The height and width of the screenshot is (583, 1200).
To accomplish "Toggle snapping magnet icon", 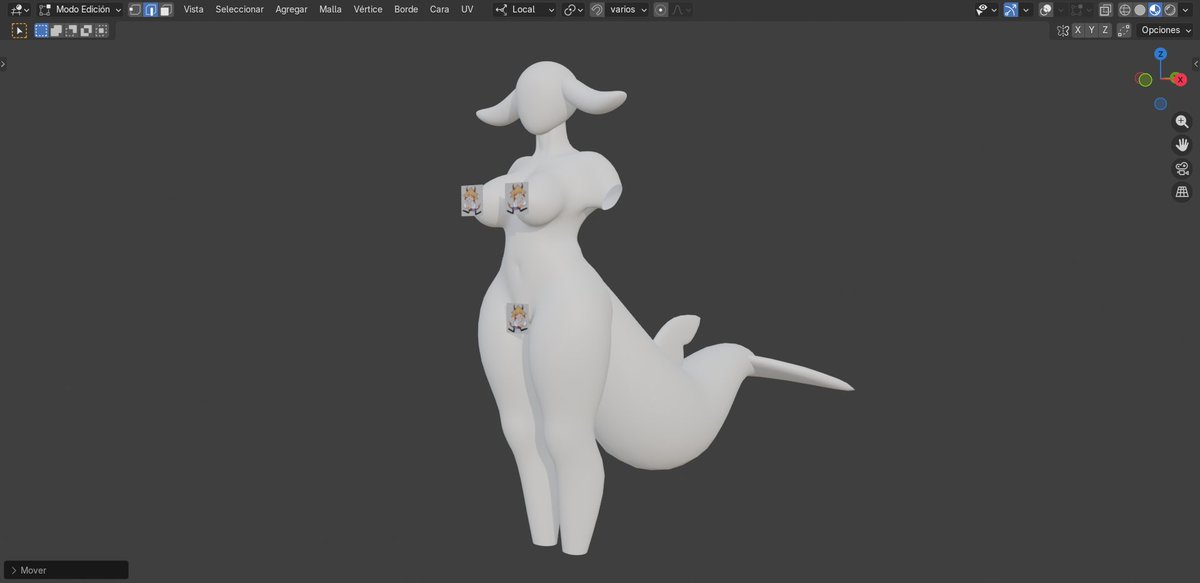I will click(x=597, y=9).
